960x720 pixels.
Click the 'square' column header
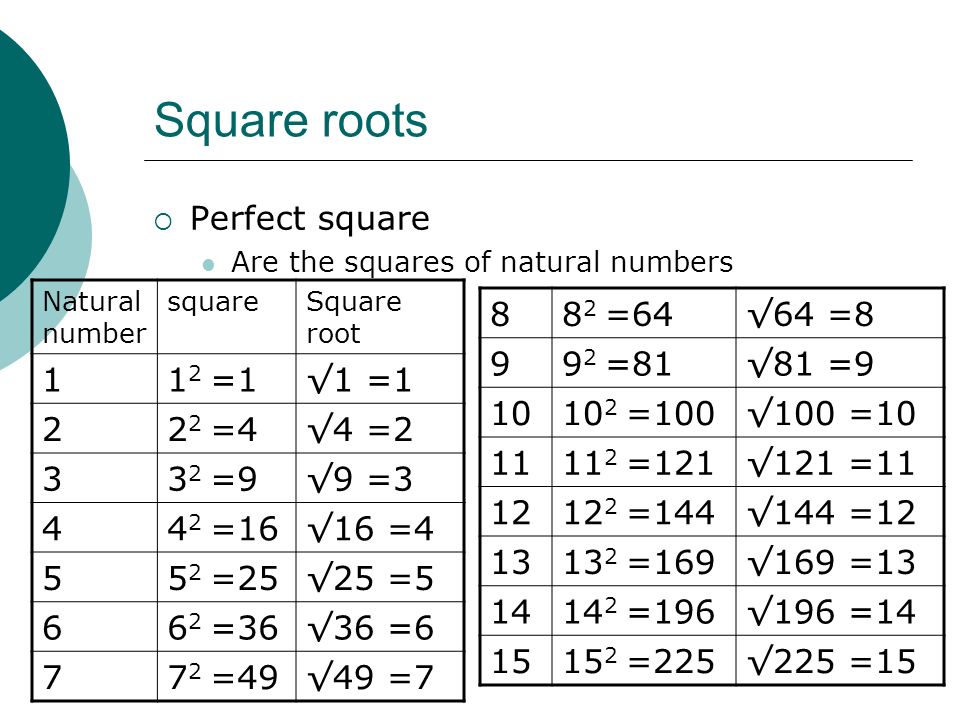click(227, 317)
